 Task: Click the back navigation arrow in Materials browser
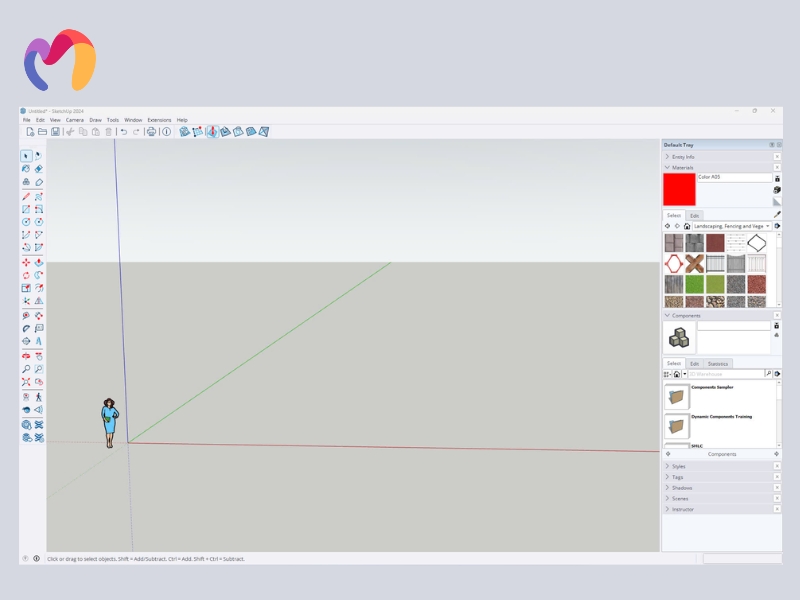tap(667, 226)
